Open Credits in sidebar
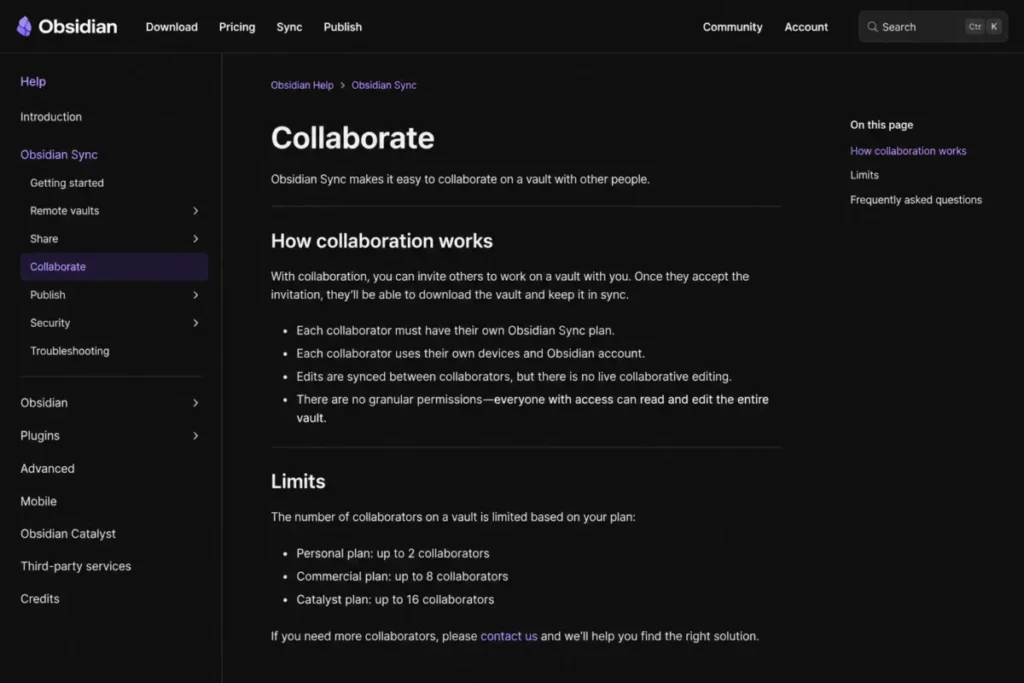 pos(40,599)
